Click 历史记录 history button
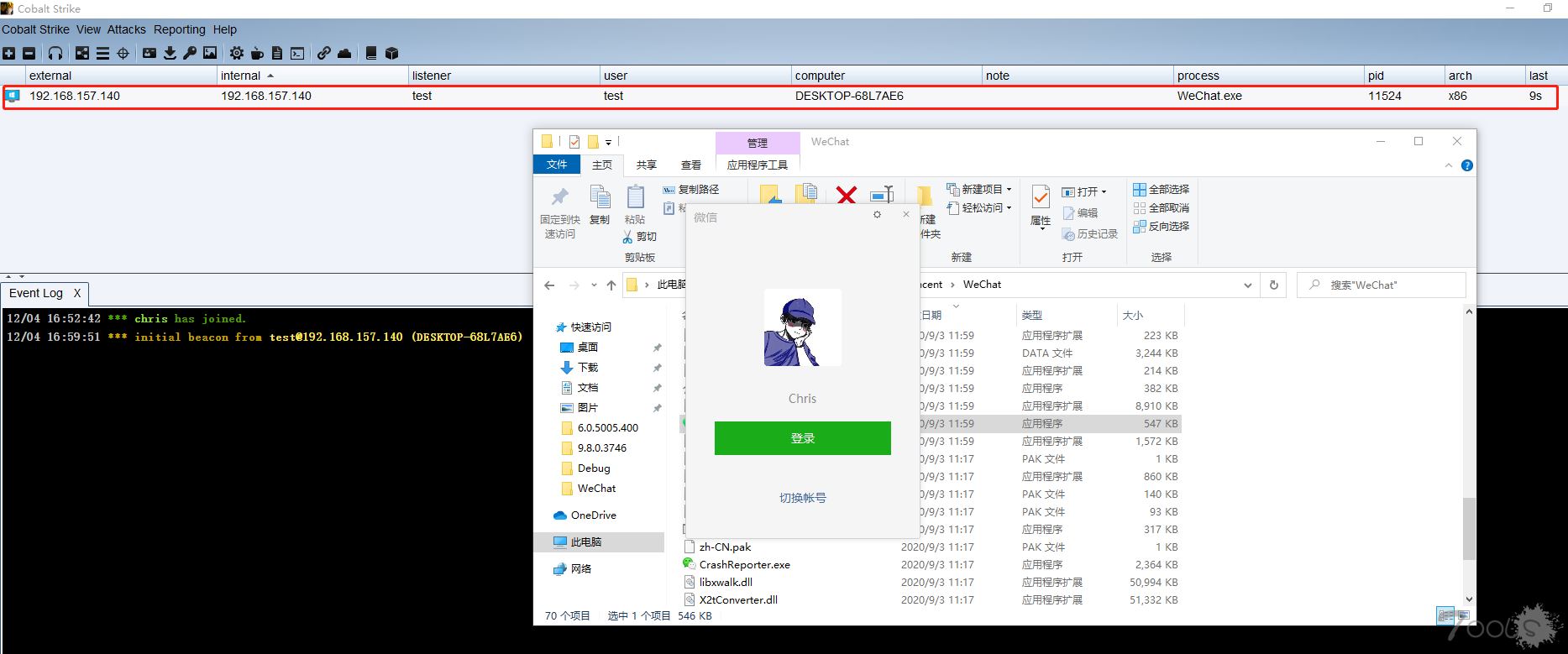 point(1090,234)
